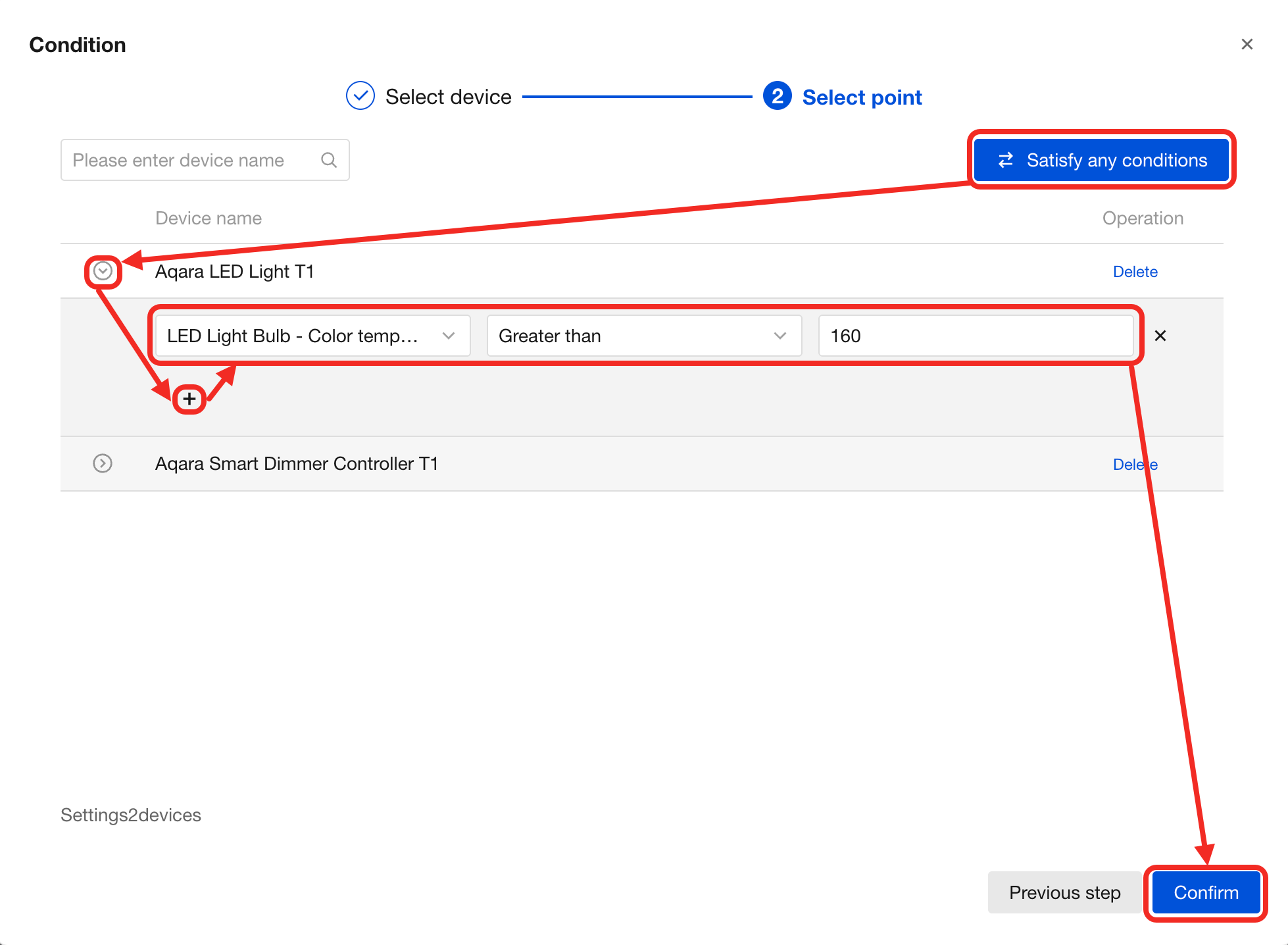Click the value field containing 160
The image size is (1288, 945).
(975, 336)
